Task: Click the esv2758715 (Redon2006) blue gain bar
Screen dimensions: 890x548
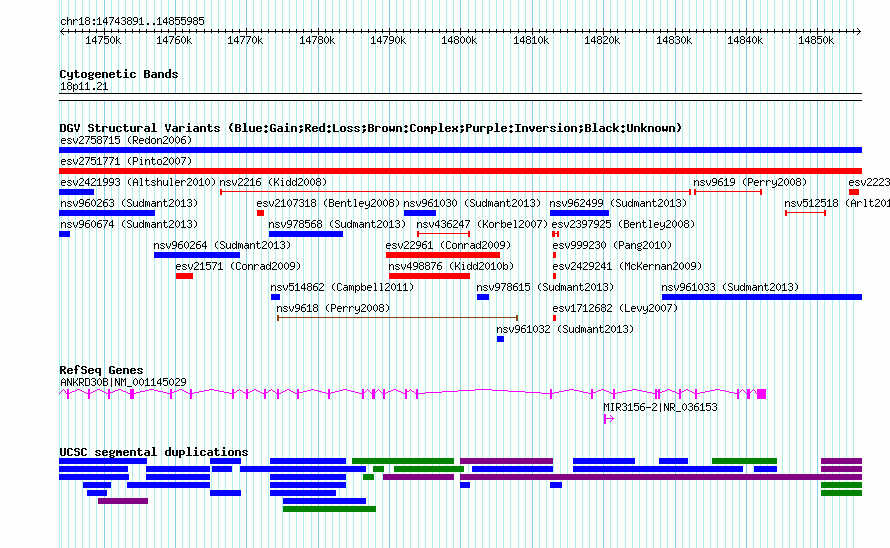Action: [x=460, y=150]
